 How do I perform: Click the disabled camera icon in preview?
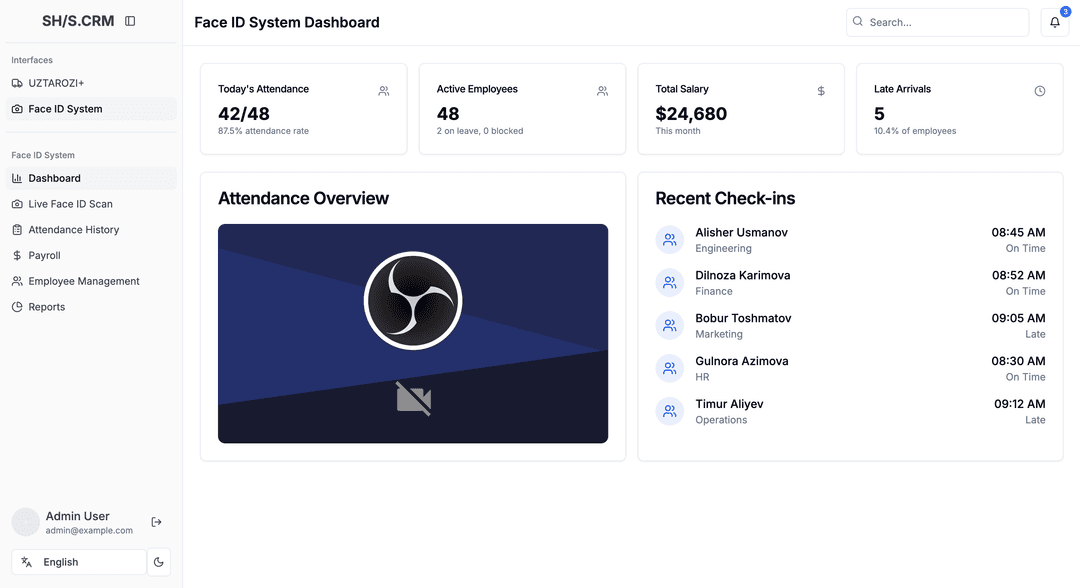(x=413, y=398)
